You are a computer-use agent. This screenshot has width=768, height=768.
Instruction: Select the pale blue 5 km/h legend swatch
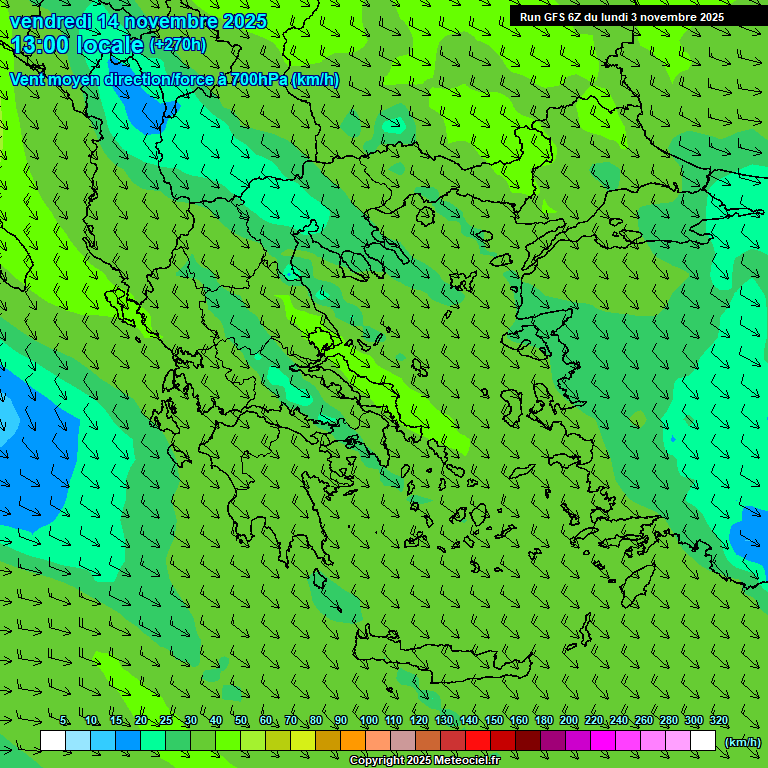(x=78, y=741)
